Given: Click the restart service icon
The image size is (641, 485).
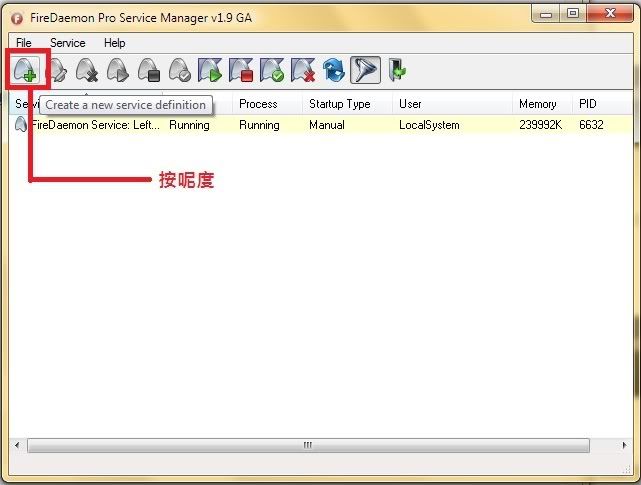Looking at the screenshot, I should [180, 70].
